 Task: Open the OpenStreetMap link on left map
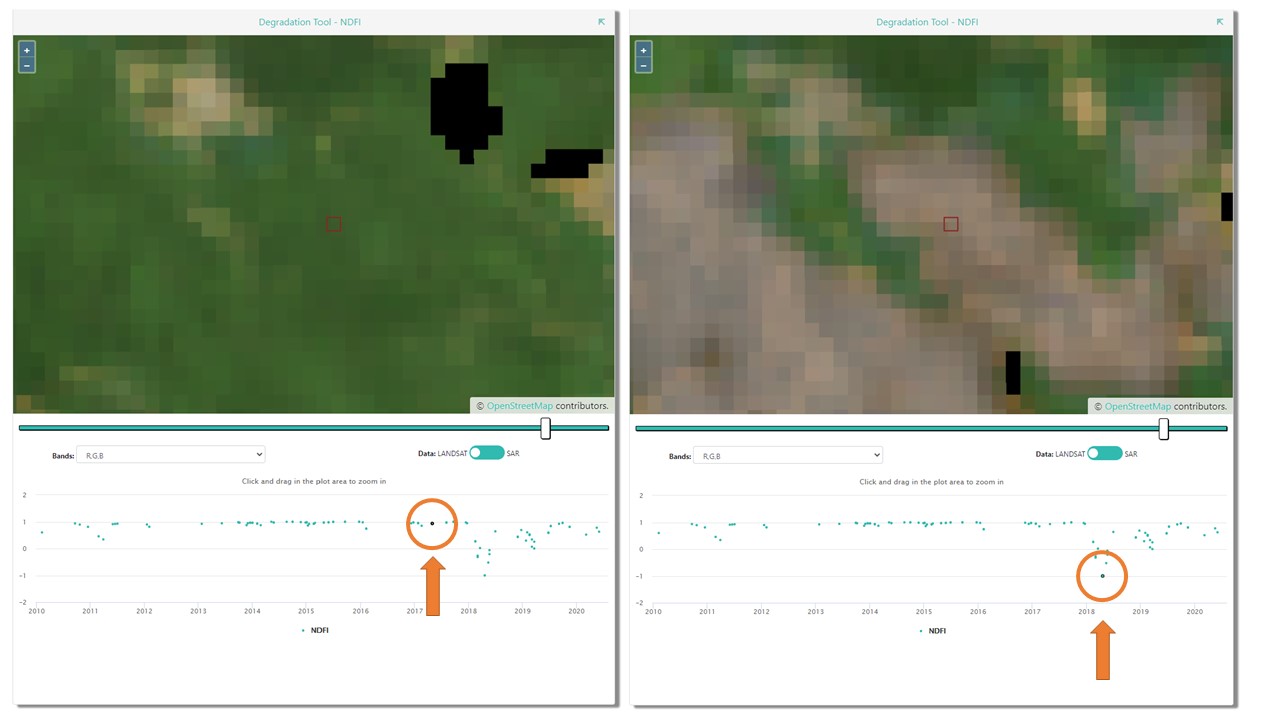tap(519, 405)
